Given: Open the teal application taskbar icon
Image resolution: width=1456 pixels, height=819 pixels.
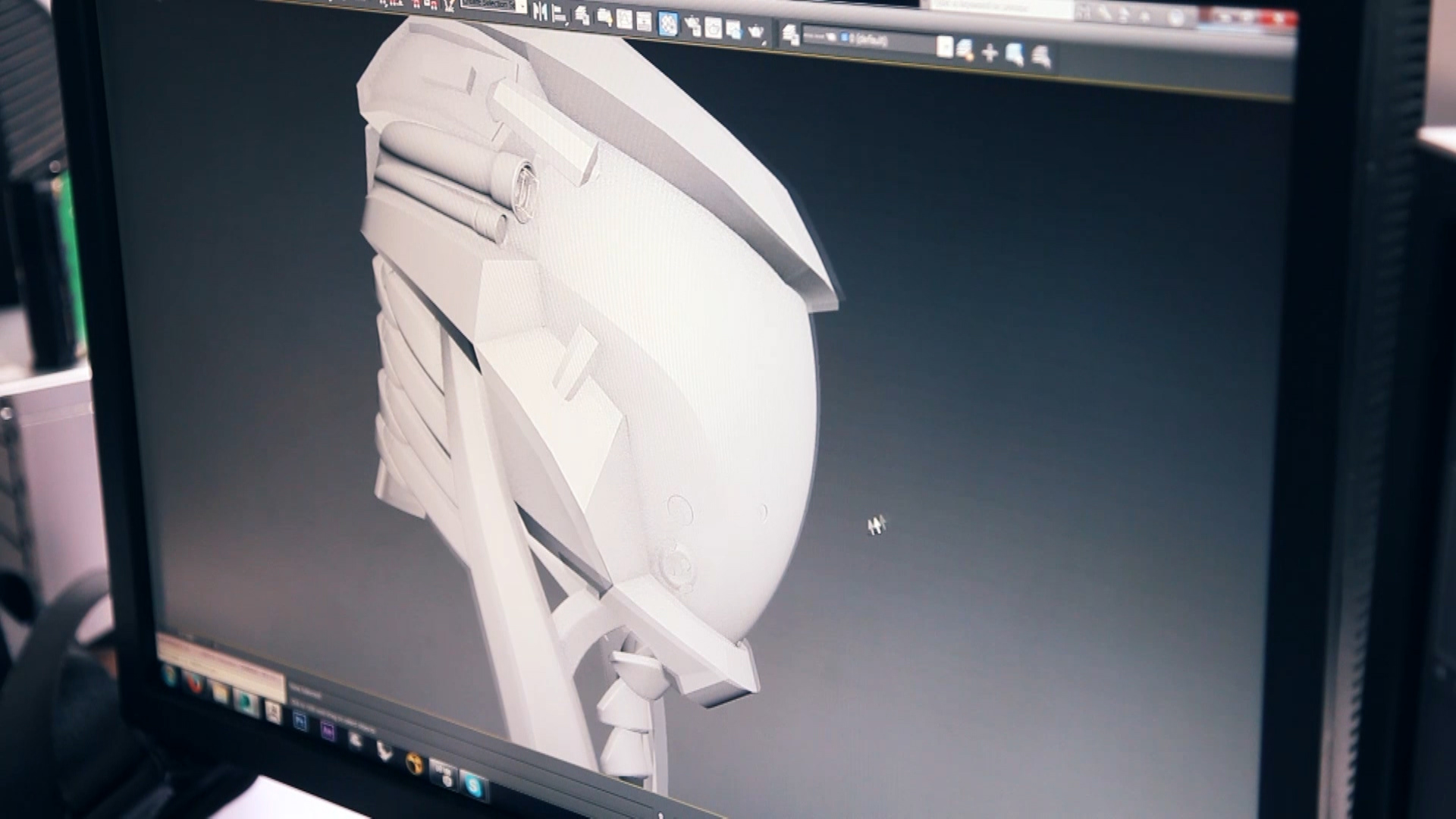Looking at the screenshot, I should tap(246, 702).
